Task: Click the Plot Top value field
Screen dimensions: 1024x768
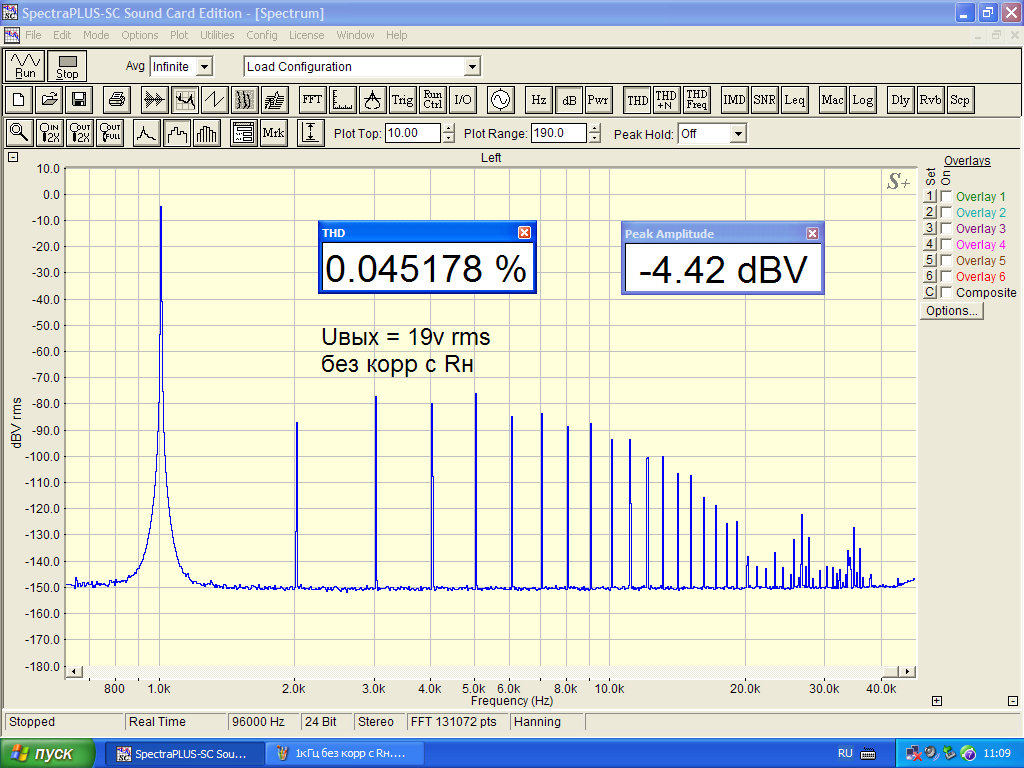Action: point(411,133)
